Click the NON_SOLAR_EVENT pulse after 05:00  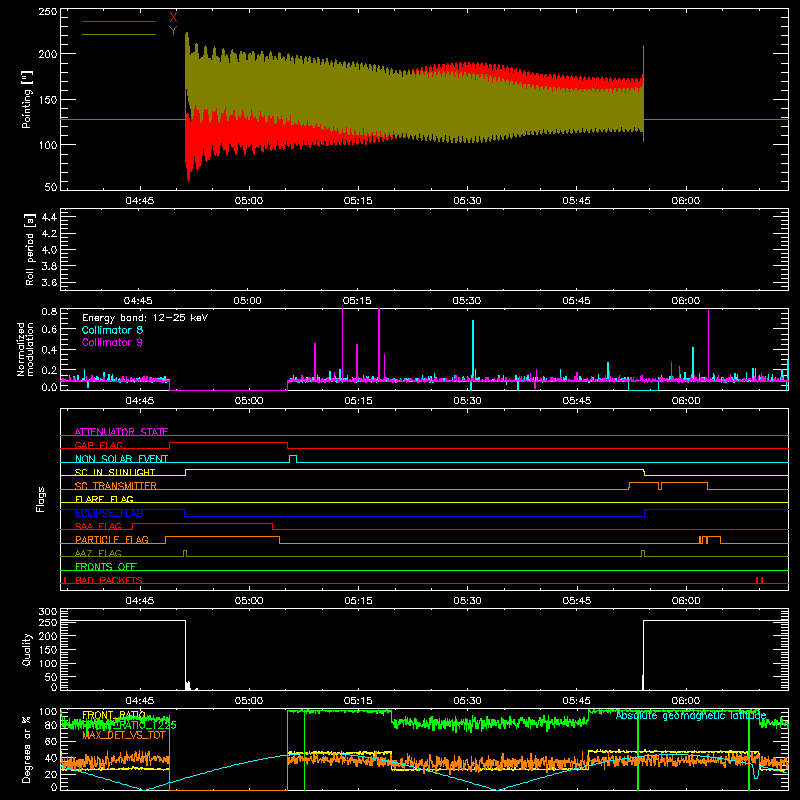293,459
